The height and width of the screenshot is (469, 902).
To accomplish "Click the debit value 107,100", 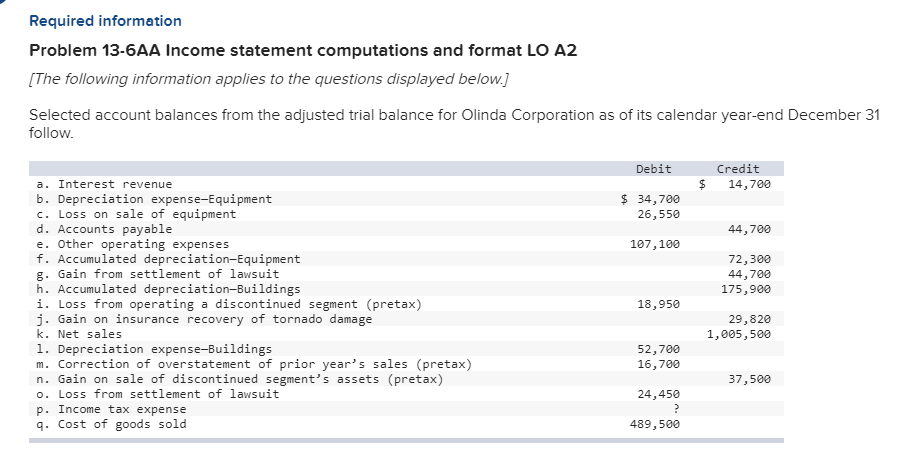I will [x=655, y=244].
